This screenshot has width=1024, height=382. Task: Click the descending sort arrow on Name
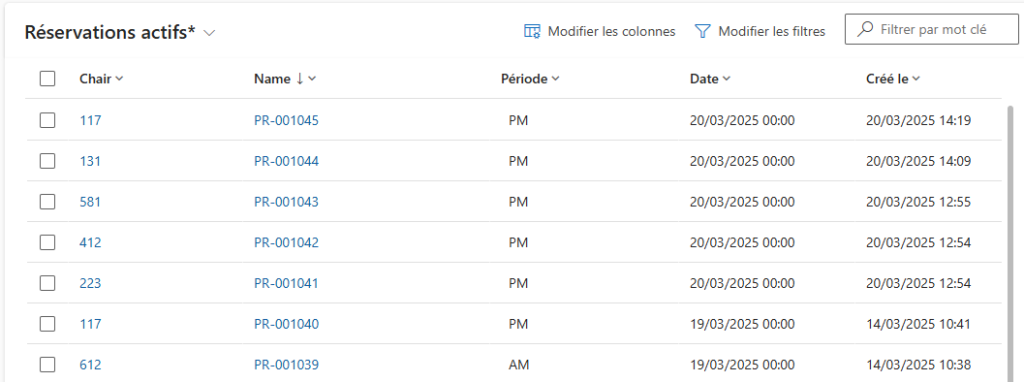tap(300, 79)
